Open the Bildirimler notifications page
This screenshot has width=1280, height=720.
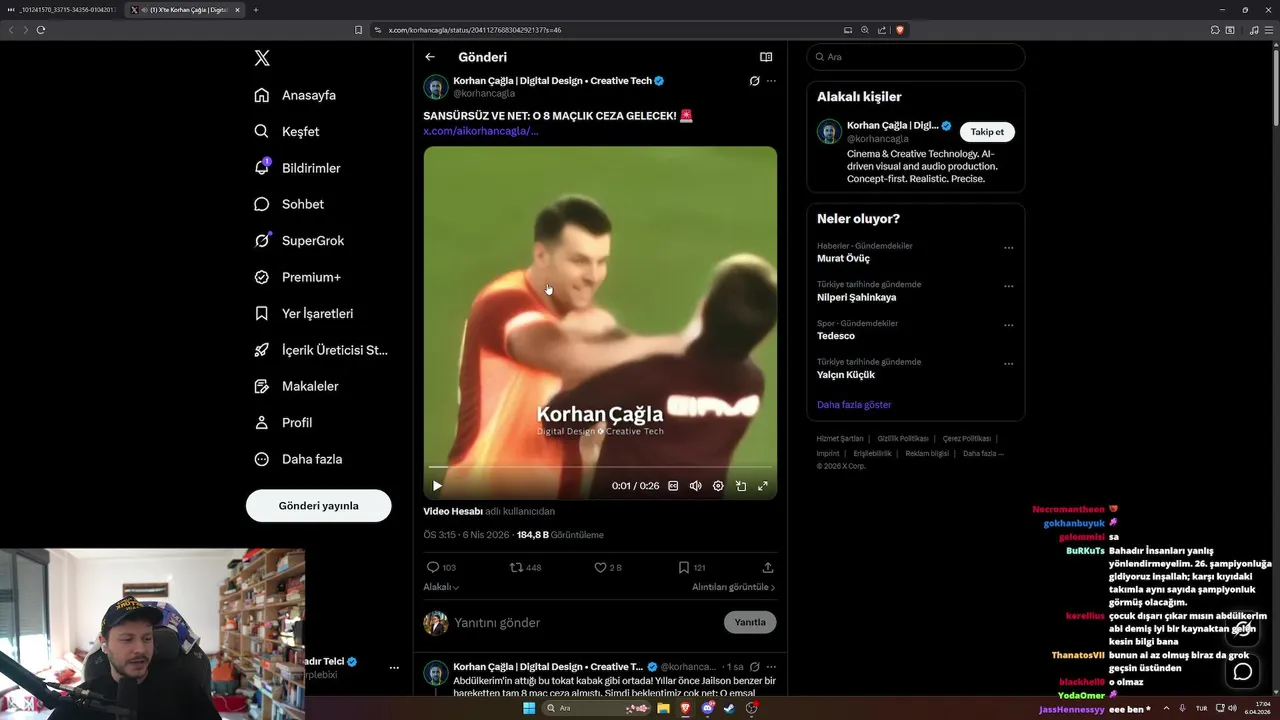(298, 168)
